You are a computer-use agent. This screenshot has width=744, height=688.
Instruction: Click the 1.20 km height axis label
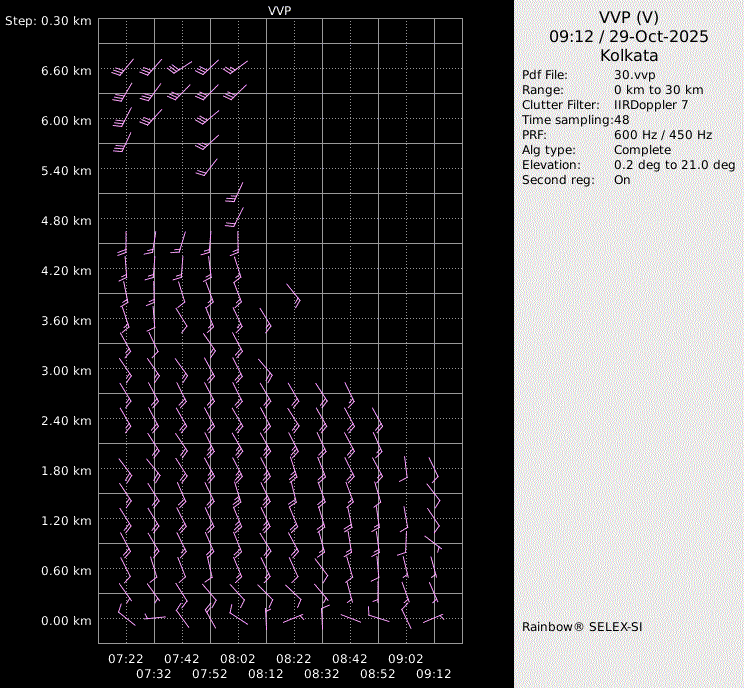tap(67, 521)
